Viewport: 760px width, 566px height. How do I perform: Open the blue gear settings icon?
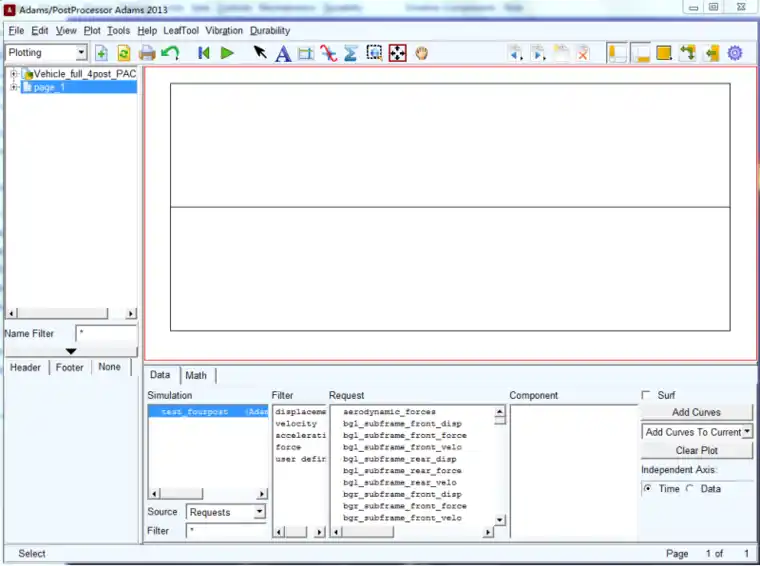[x=735, y=53]
